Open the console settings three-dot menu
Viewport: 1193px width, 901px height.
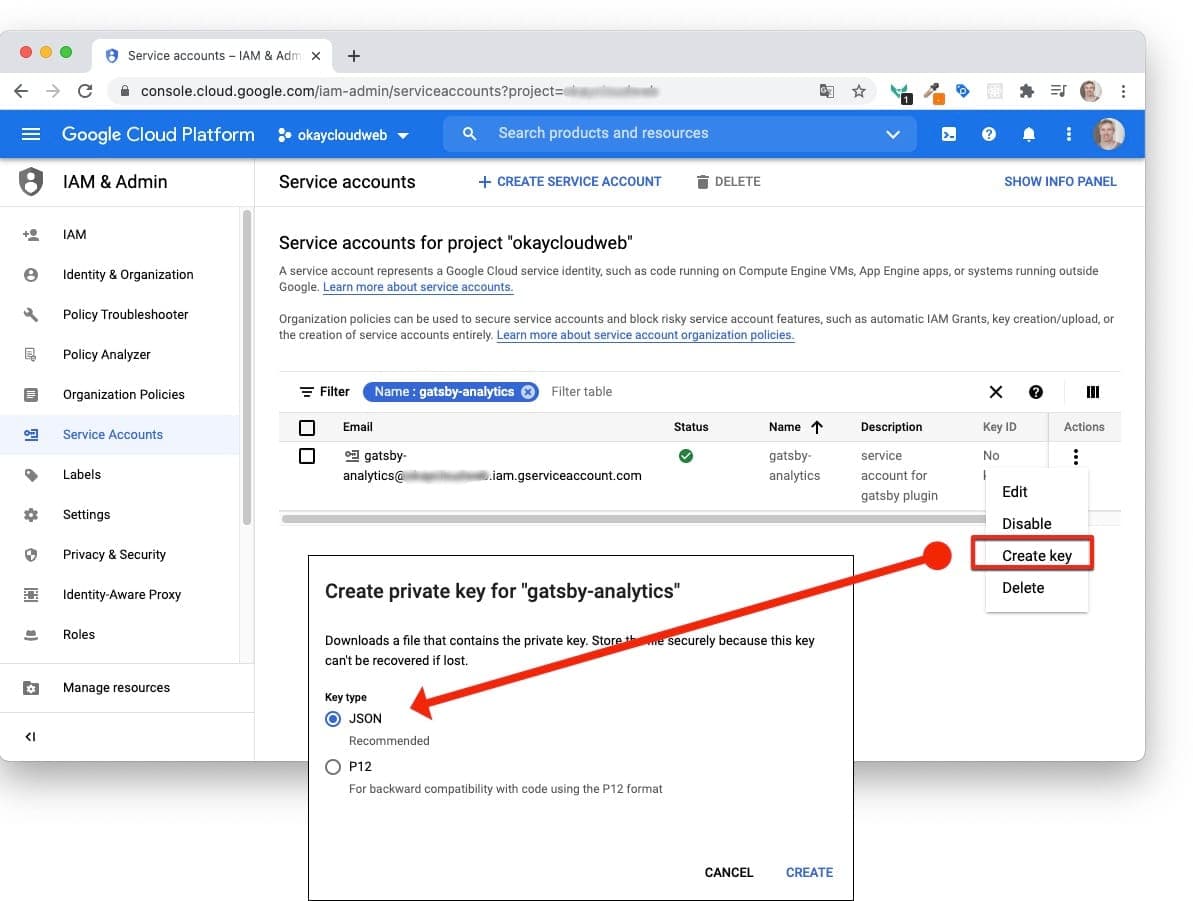[x=1068, y=135]
